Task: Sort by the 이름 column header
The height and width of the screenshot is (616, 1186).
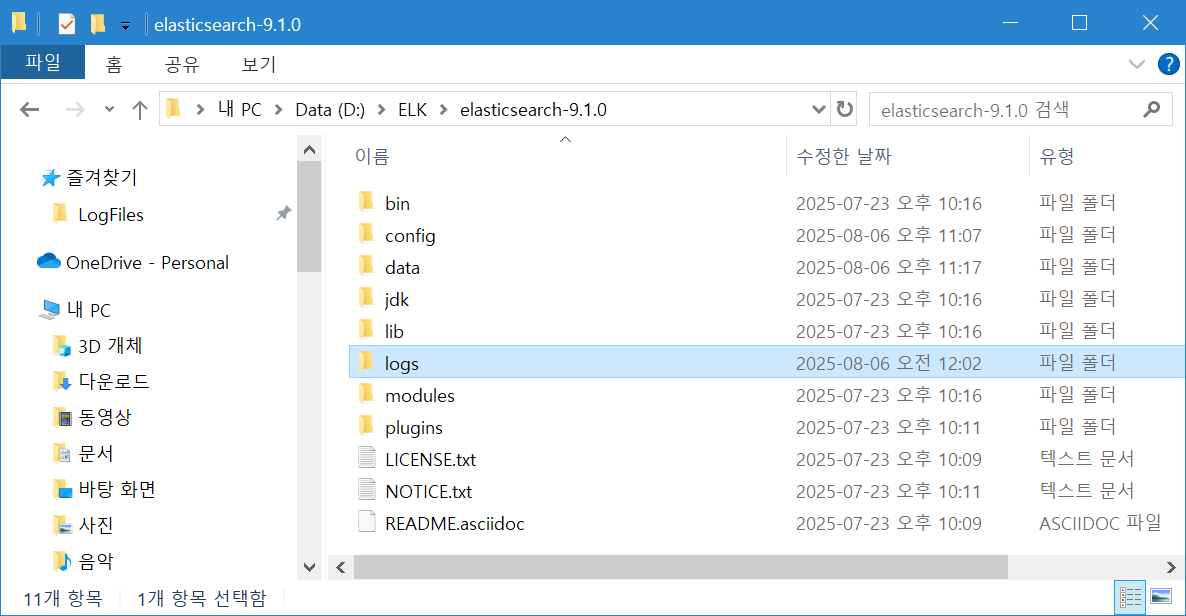Action: pyautogui.click(x=372, y=157)
